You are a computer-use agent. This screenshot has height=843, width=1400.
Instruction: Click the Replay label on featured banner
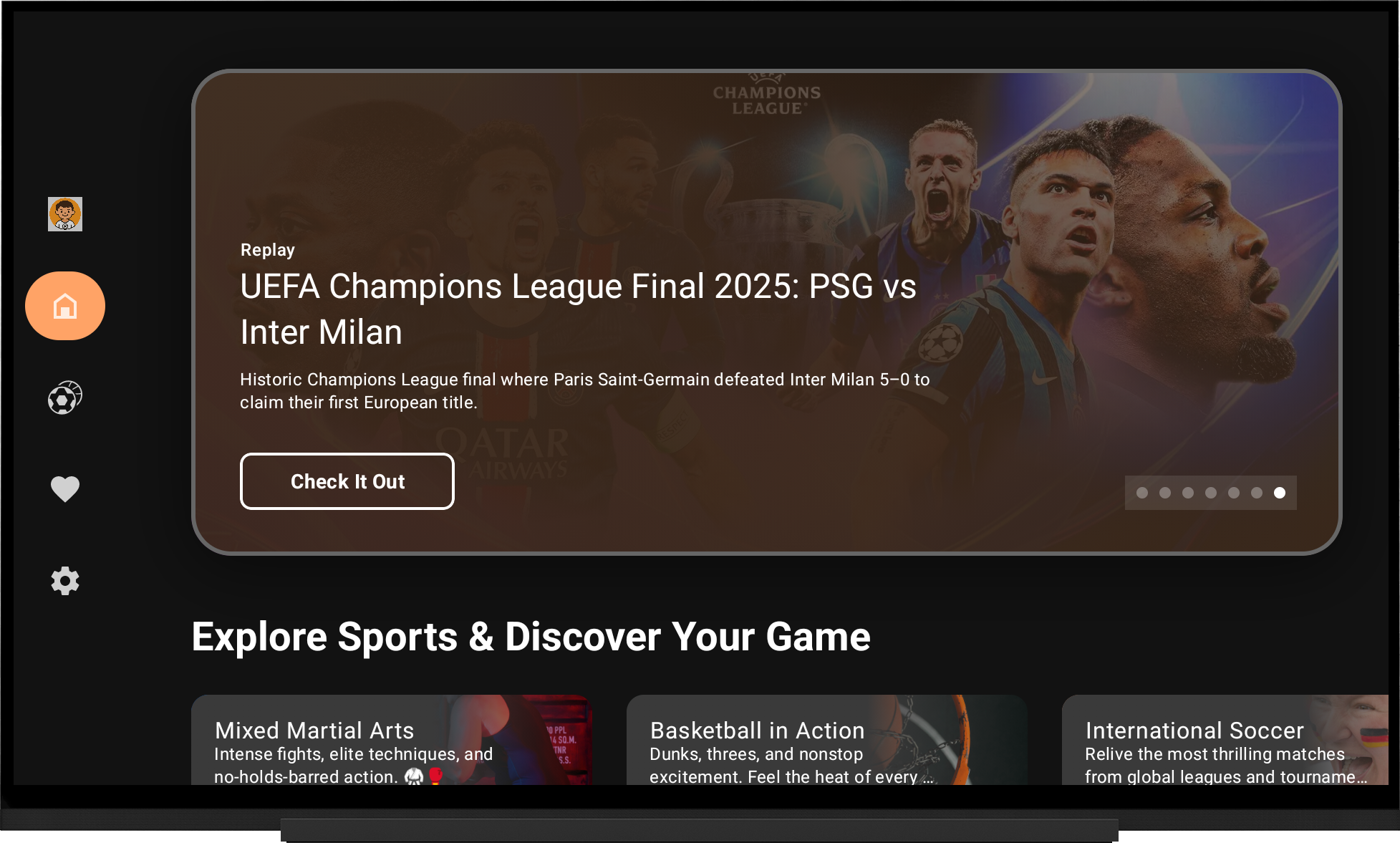[x=268, y=250]
